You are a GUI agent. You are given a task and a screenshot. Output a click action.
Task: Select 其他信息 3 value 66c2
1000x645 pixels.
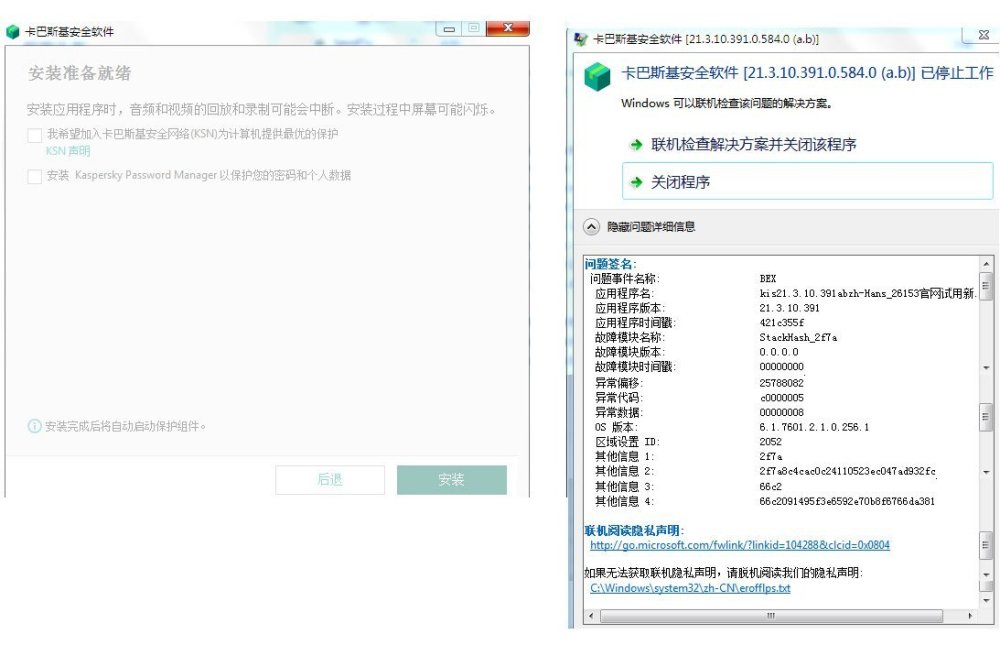click(x=770, y=487)
